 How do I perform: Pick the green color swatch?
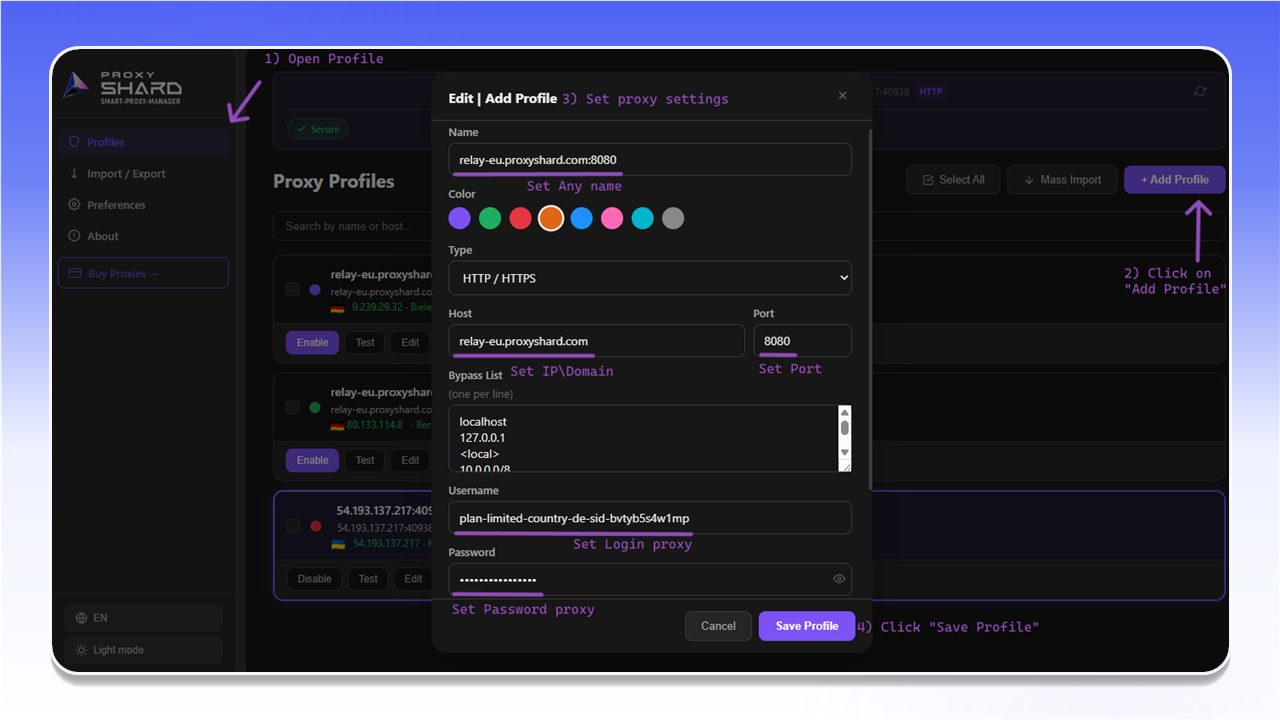490,218
